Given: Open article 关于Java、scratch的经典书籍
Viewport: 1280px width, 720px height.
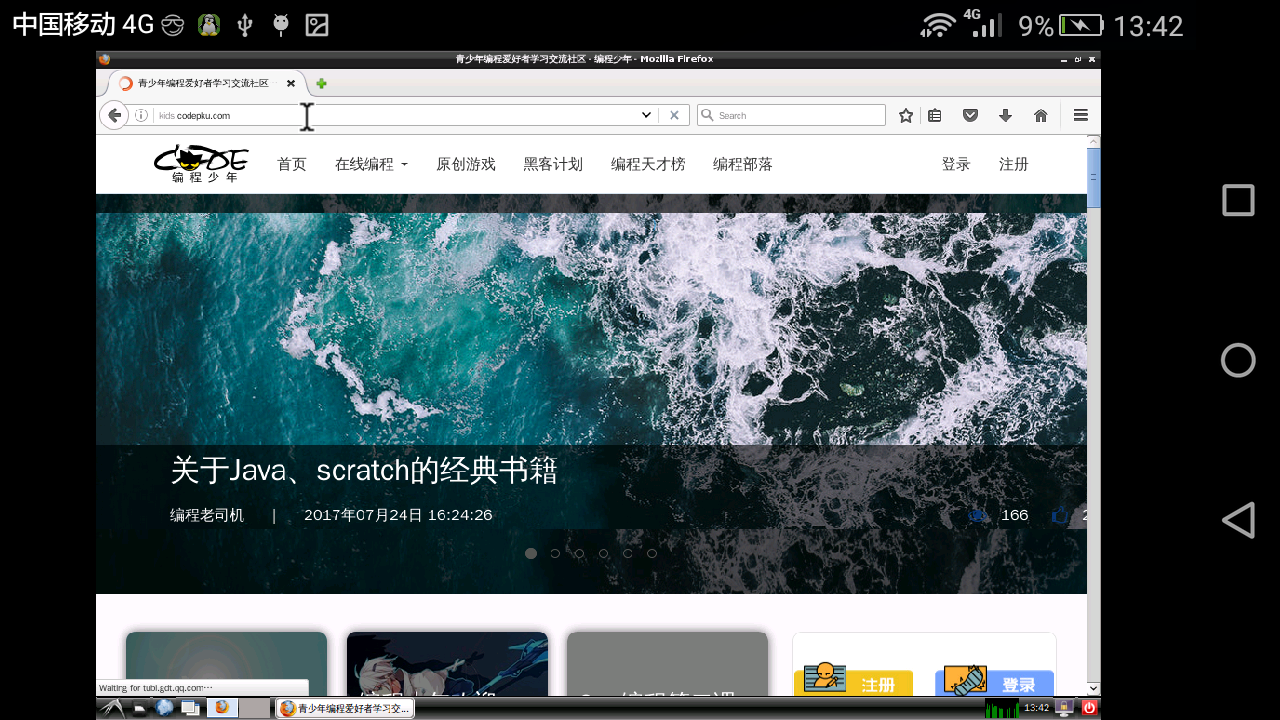Looking at the screenshot, I should click(364, 470).
